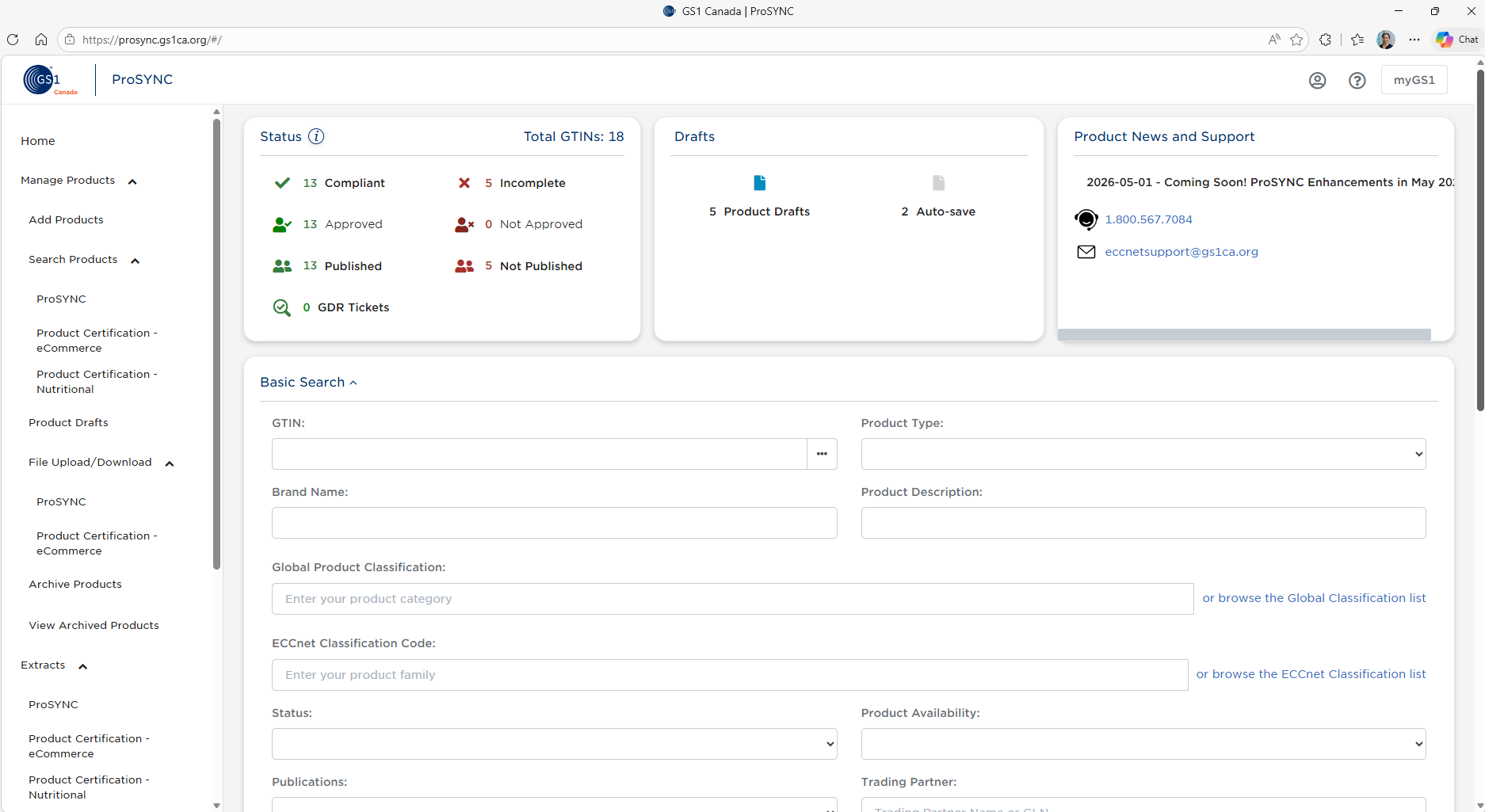Open Product Drafts in sidebar

(x=68, y=423)
